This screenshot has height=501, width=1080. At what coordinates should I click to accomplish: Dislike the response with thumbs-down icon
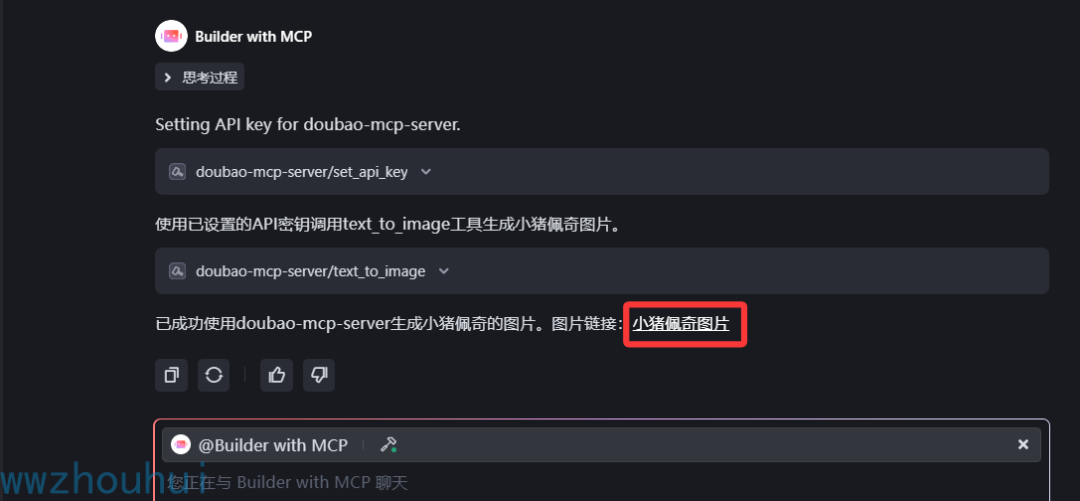[x=319, y=375]
